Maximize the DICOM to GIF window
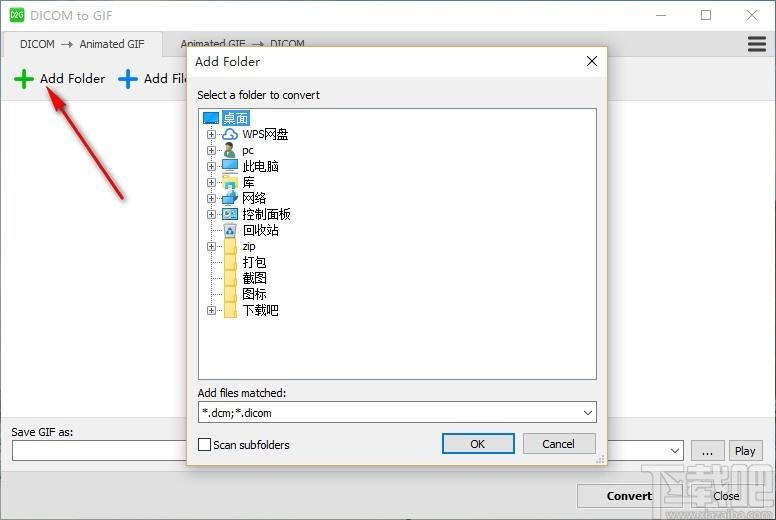Image resolution: width=776 pixels, height=520 pixels. [x=706, y=15]
